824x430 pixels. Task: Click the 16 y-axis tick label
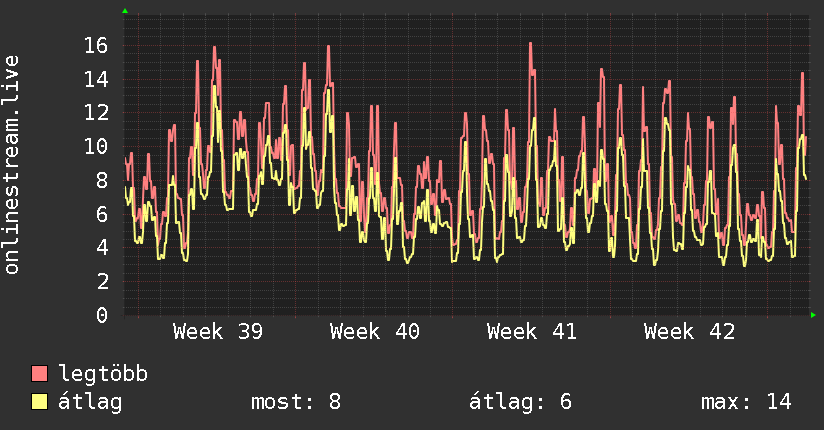[x=96, y=45]
